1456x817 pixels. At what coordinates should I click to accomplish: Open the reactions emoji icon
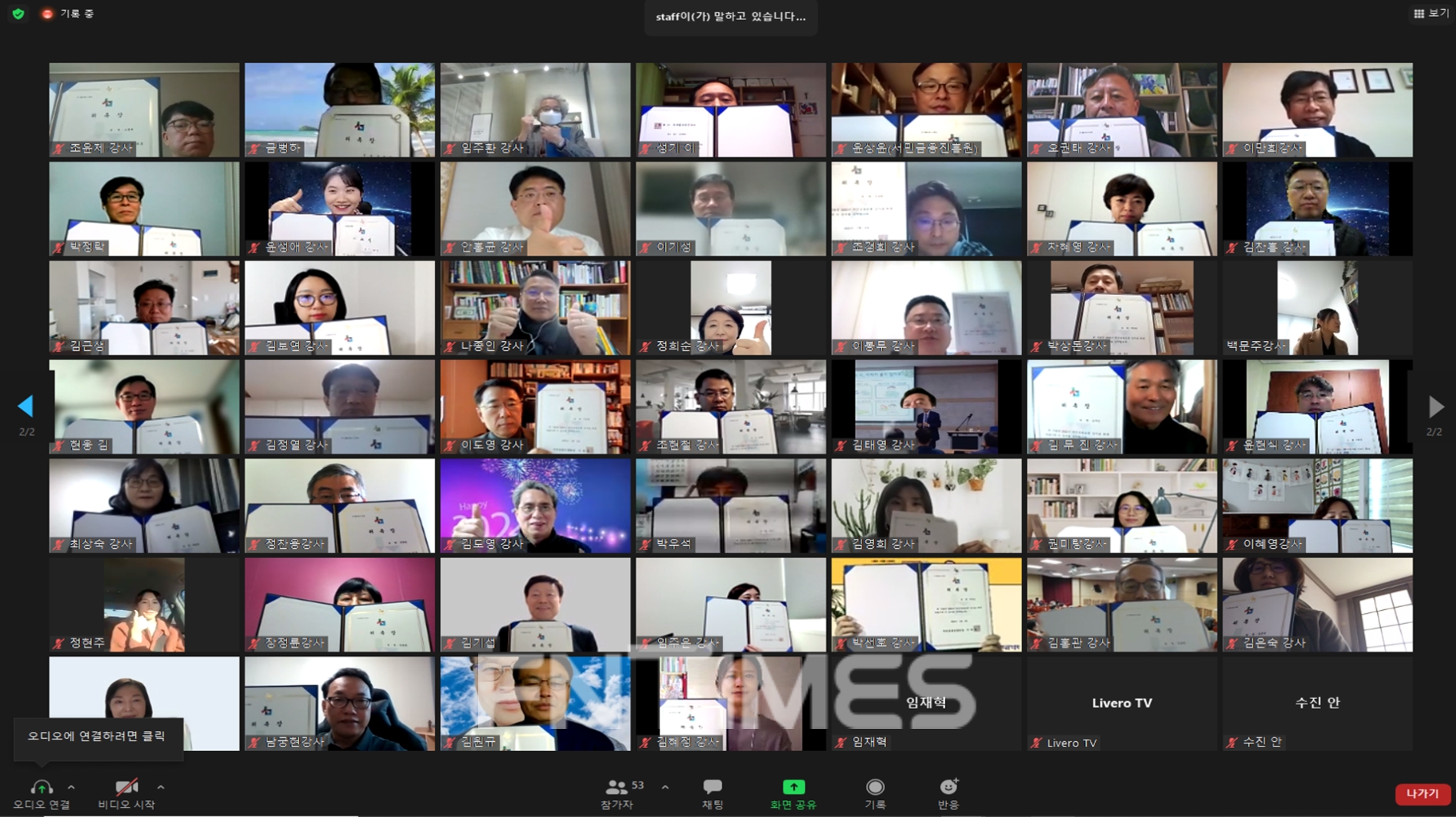pos(949,787)
